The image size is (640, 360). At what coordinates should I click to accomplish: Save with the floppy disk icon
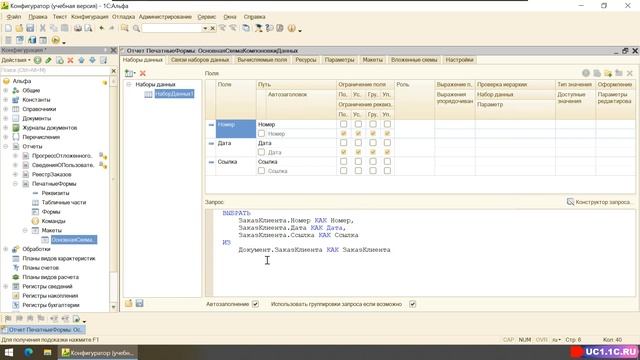(30, 28)
